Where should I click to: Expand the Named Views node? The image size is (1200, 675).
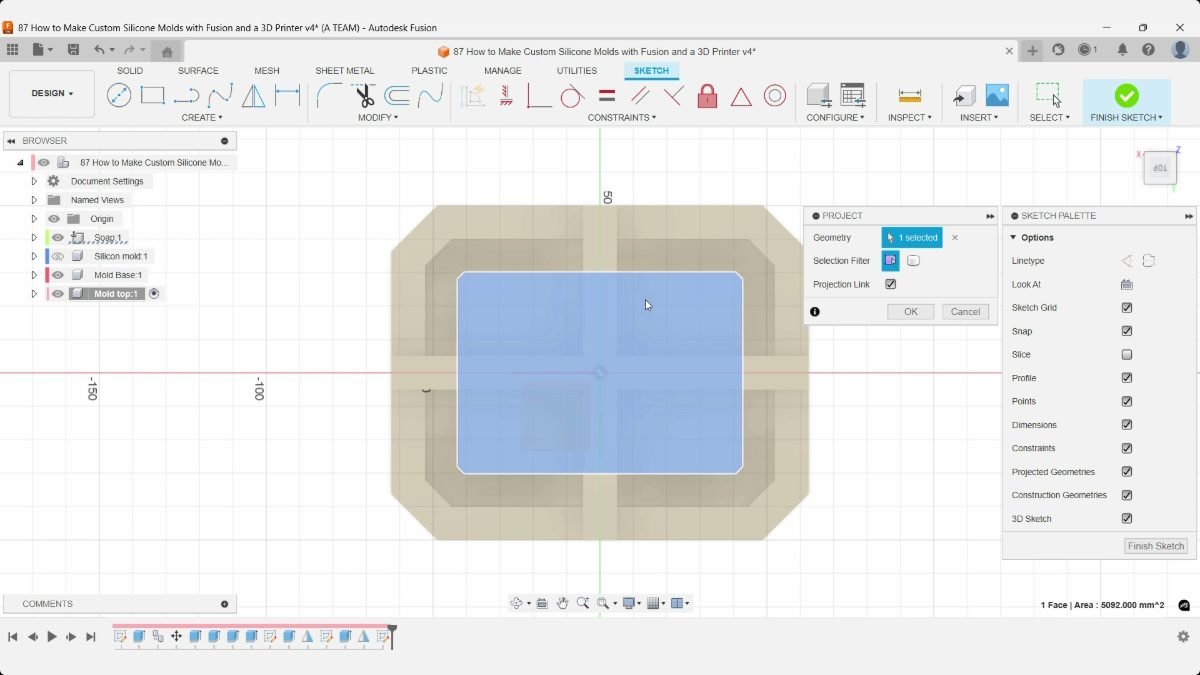[34, 200]
